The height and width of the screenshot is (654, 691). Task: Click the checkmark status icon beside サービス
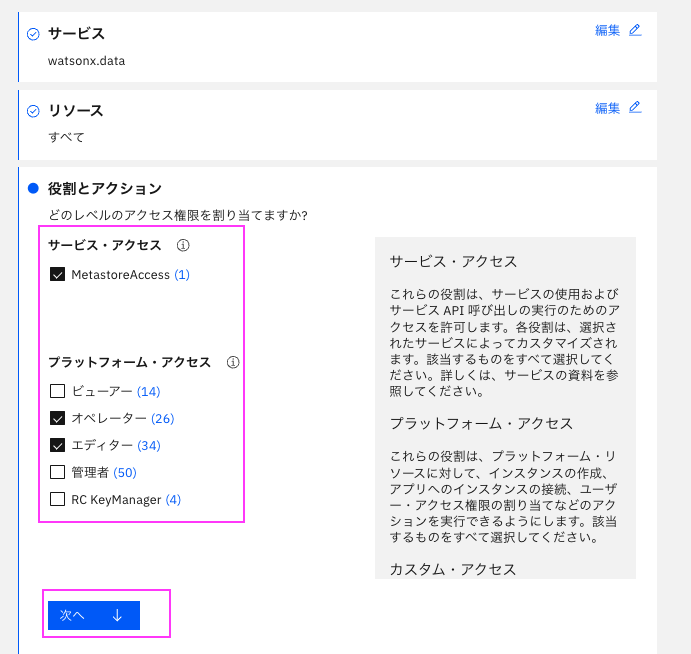pyautogui.click(x=33, y=34)
